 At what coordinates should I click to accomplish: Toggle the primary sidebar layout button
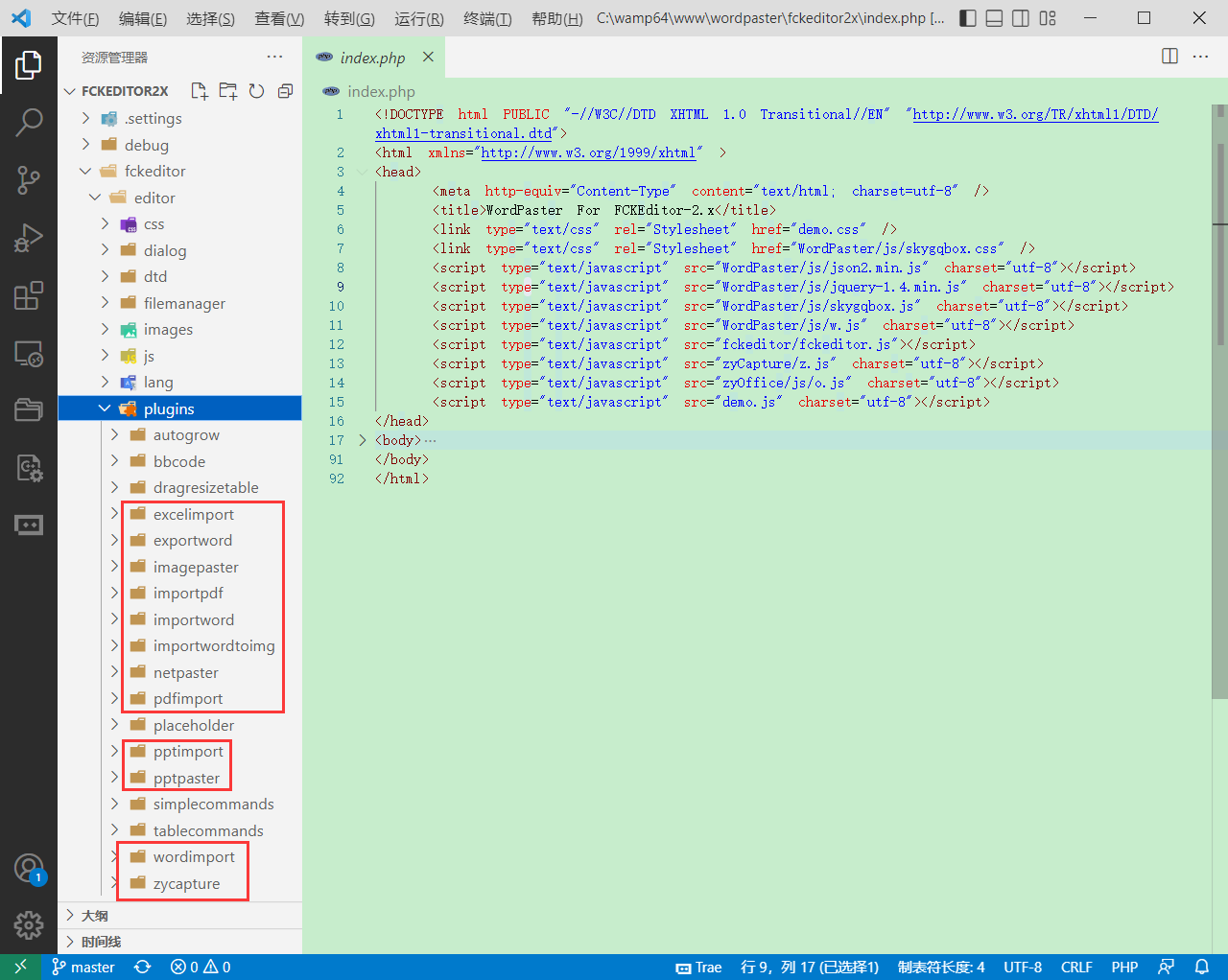point(968,18)
